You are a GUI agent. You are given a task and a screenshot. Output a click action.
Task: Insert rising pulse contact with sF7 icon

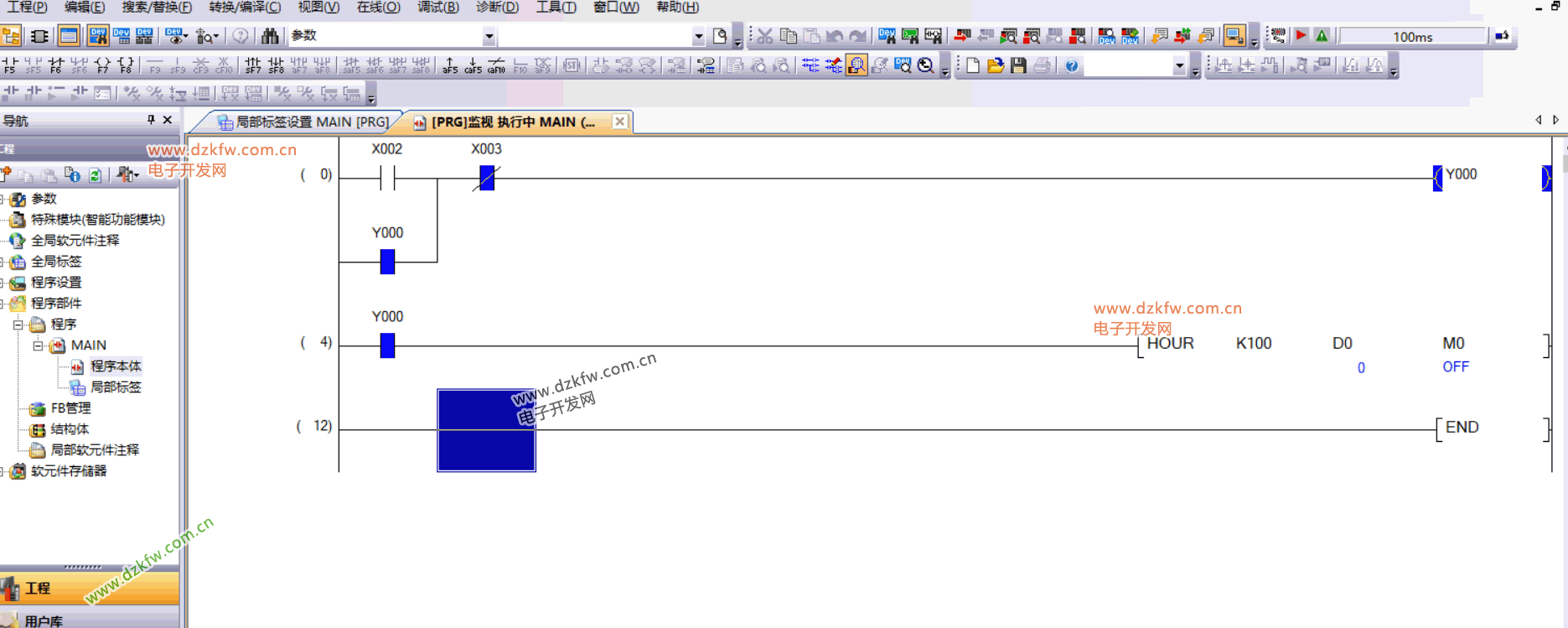point(252,65)
